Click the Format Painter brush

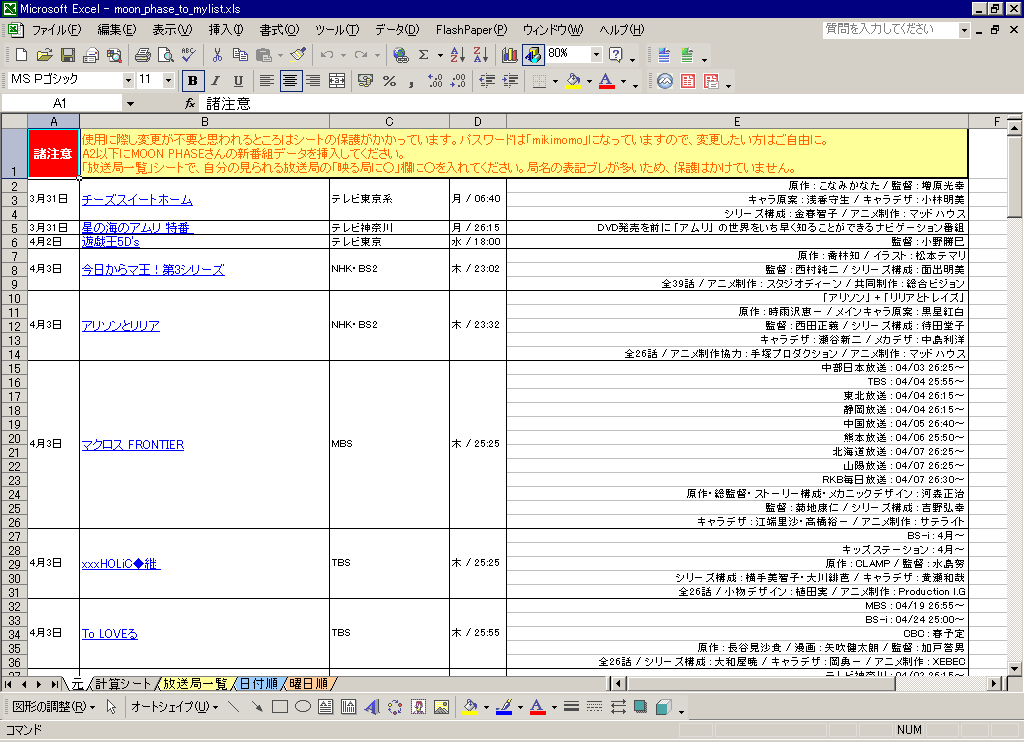click(x=297, y=55)
